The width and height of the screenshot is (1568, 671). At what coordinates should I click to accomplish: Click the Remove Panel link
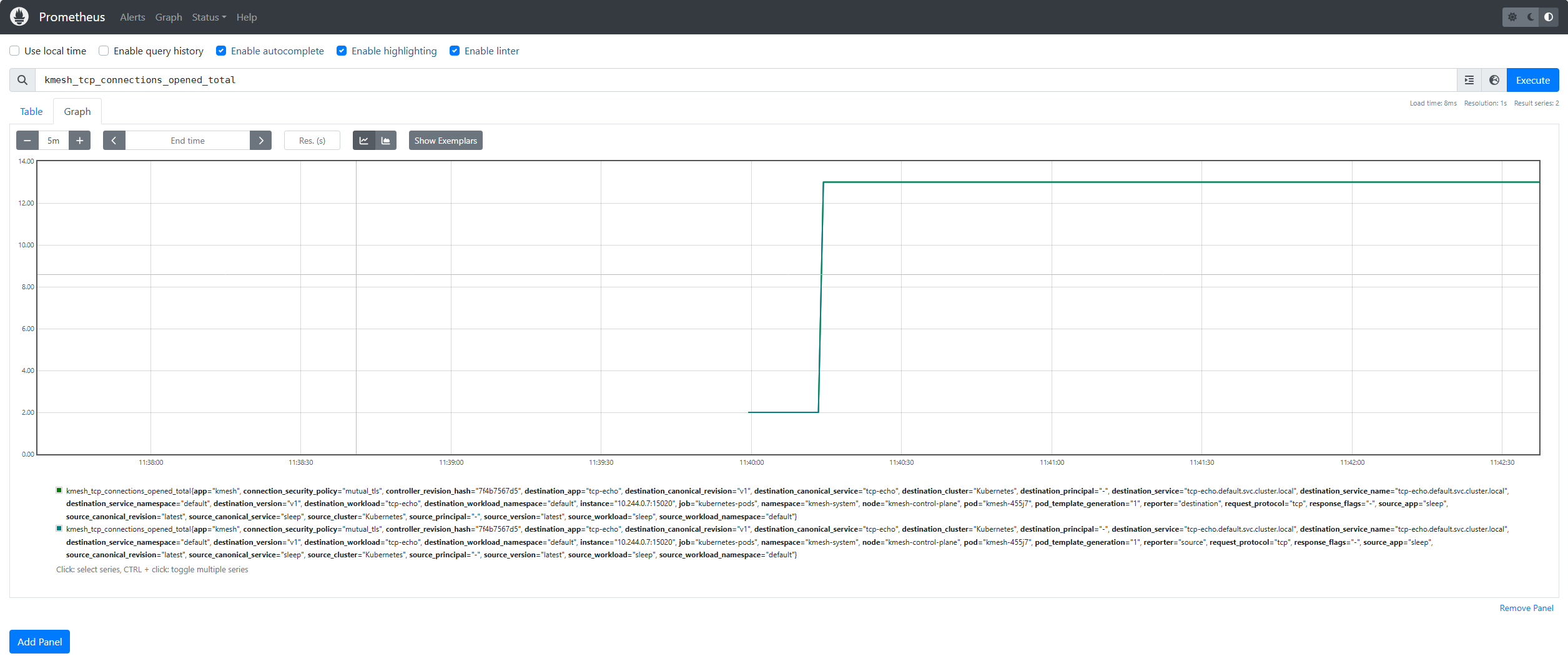pos(1526,608)
